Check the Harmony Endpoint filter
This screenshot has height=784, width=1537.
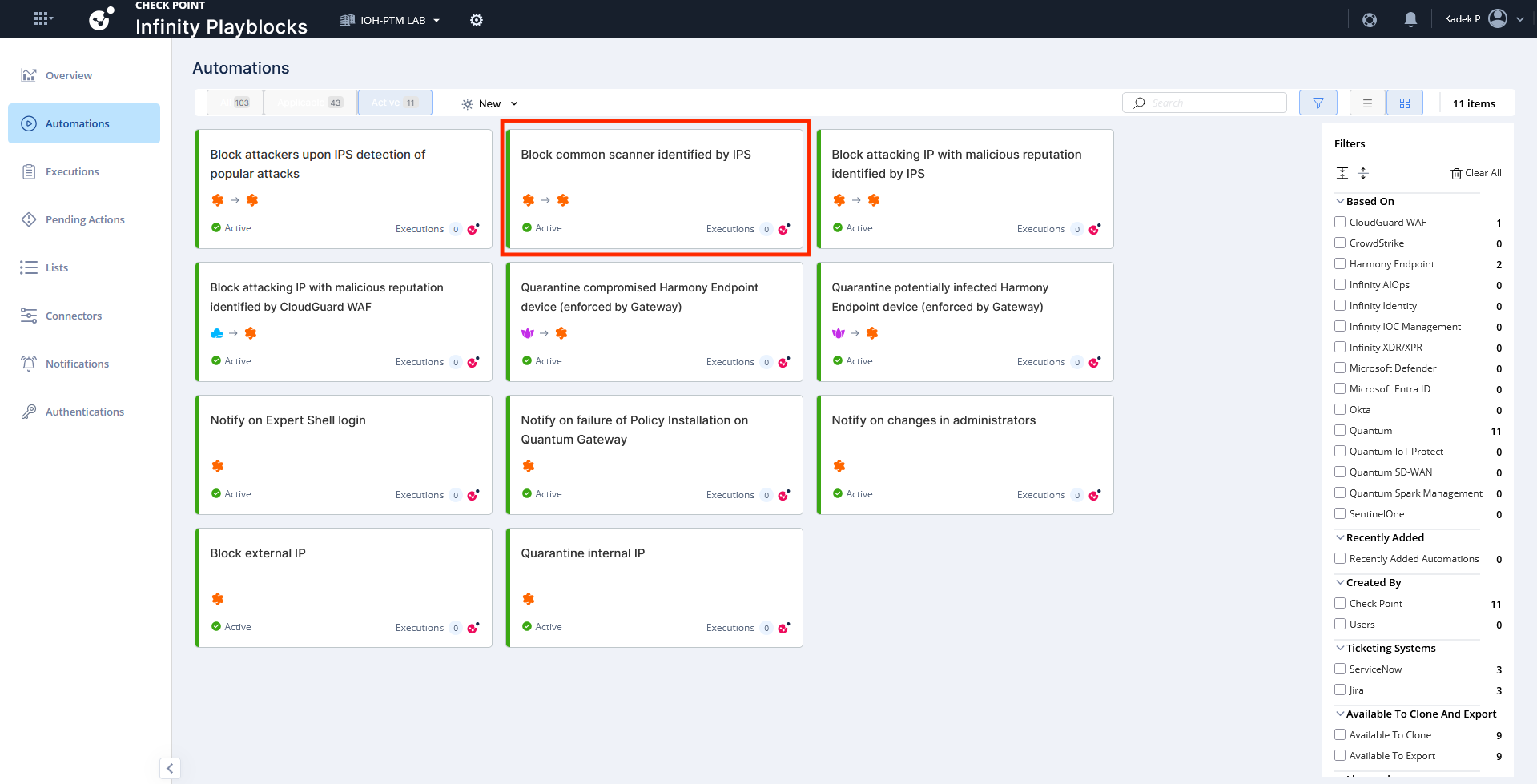point(1340,263)
